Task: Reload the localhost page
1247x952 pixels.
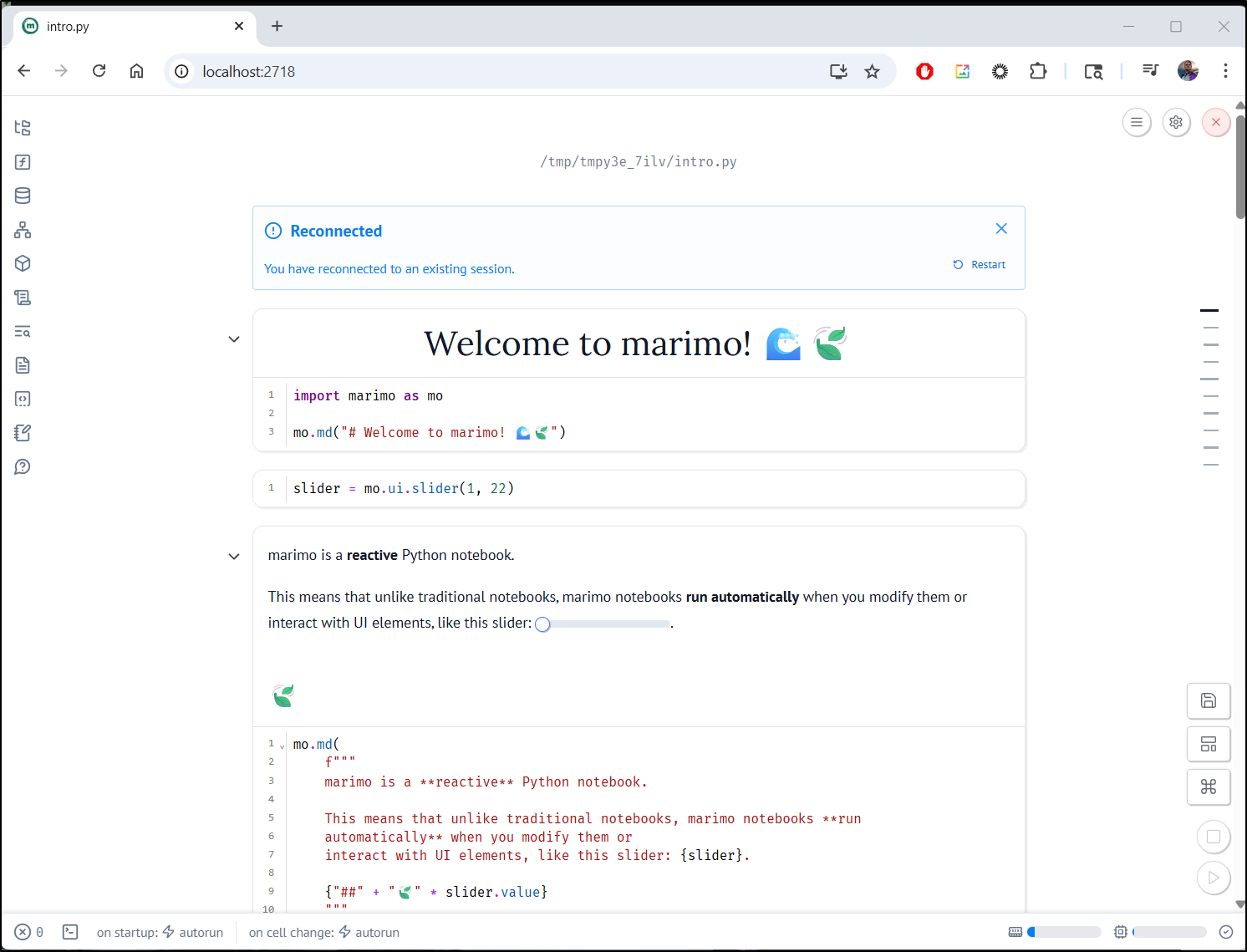Action: point(99,71)
